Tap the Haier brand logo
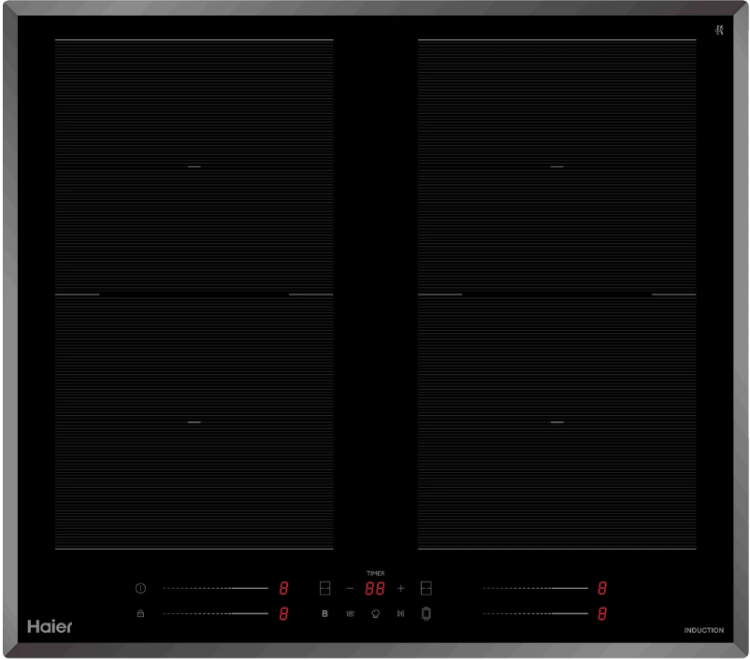 (x=49, y=626)
